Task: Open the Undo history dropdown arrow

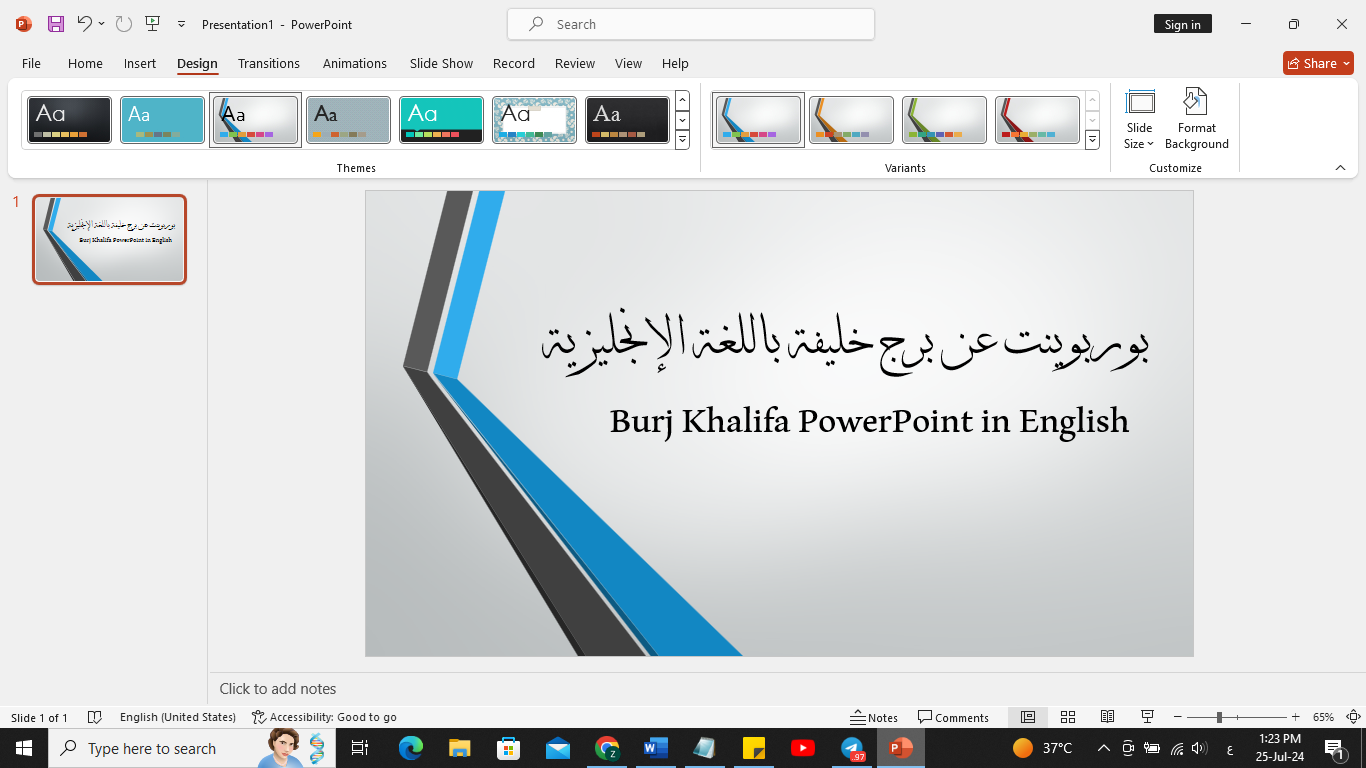Action: coord(101,24)
